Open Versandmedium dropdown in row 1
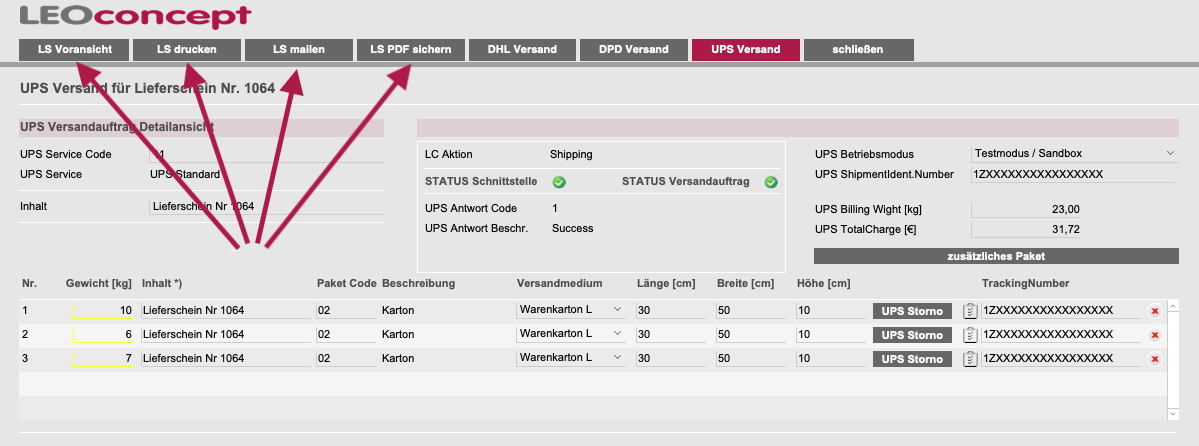This screenshot has height=446, width=1199. click(x=570, y=310)
